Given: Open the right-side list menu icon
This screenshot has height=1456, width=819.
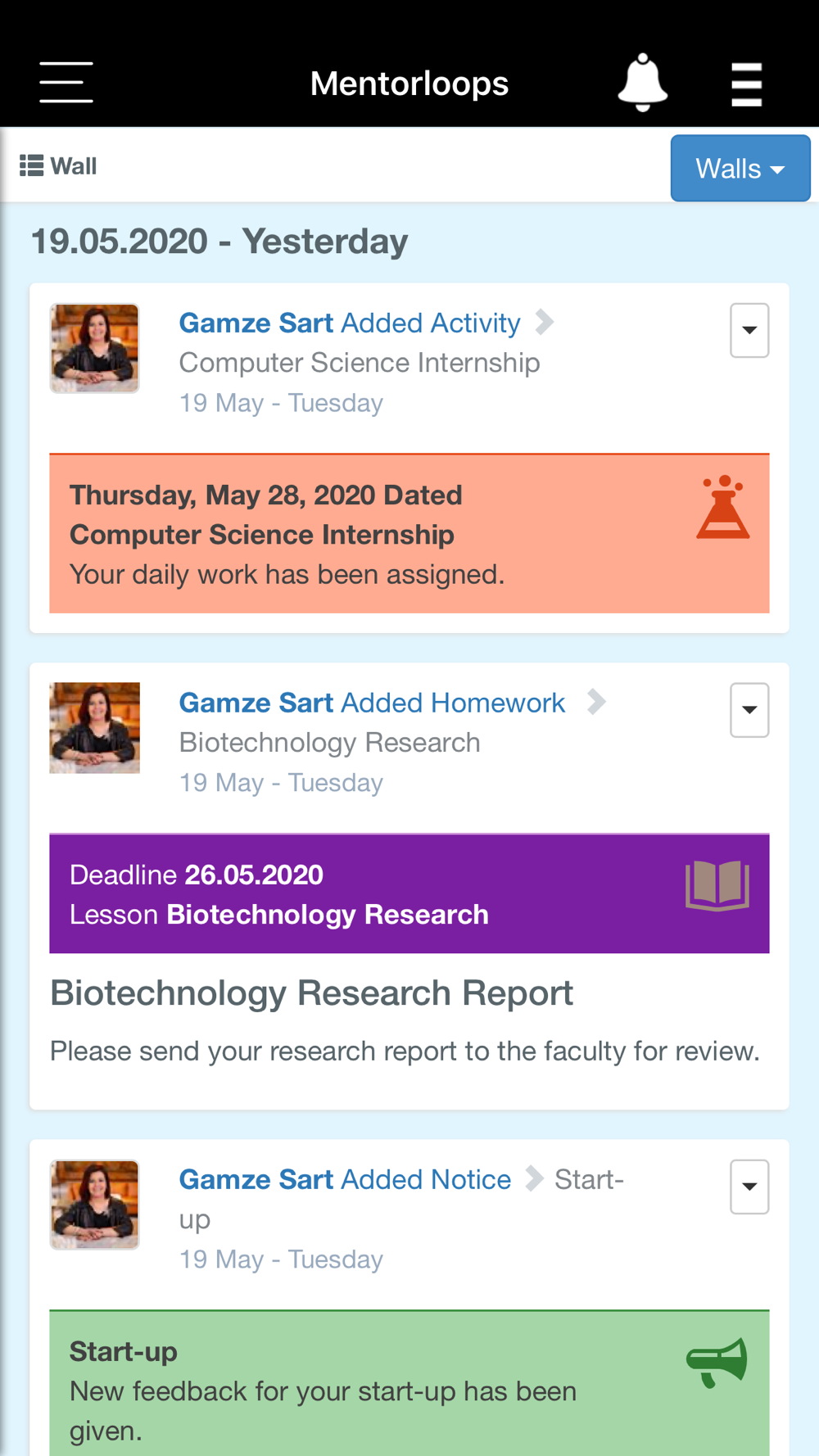Looking at the screenshot, I should tap(746, 84).
